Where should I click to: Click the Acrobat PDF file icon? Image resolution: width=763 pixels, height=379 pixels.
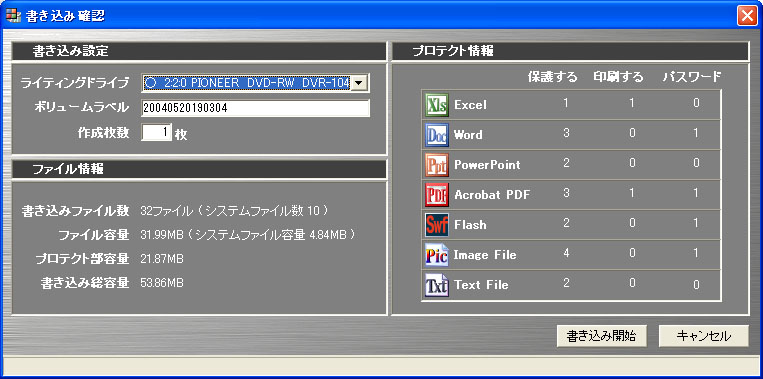[436, 195]
